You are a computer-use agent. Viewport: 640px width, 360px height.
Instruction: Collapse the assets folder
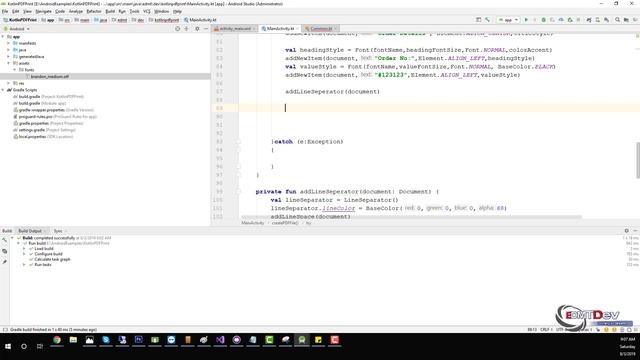pyautogui.click(x=9, y=63)
